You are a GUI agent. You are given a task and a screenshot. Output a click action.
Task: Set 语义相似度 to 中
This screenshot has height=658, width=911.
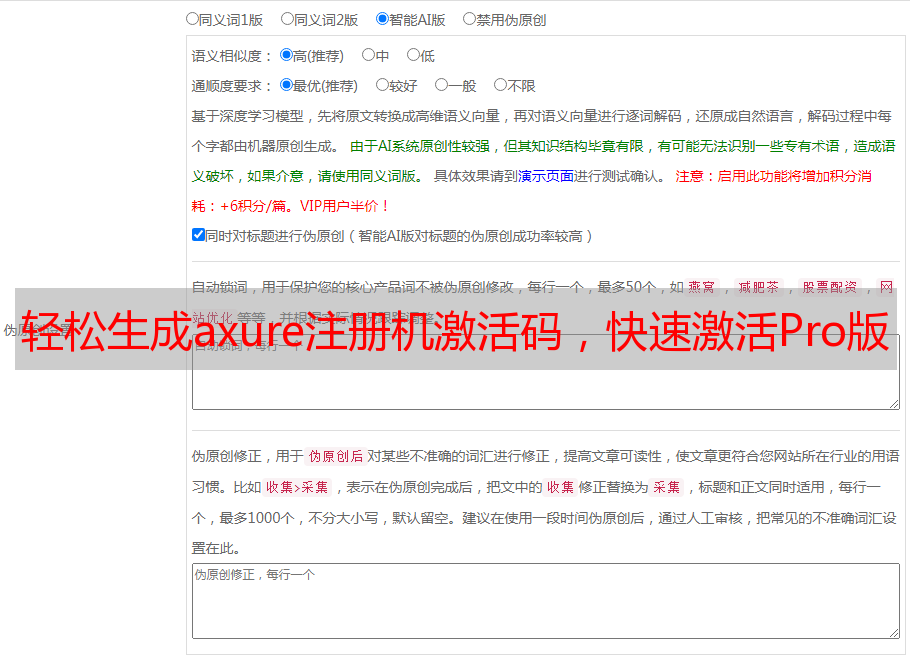coord(368,55)
